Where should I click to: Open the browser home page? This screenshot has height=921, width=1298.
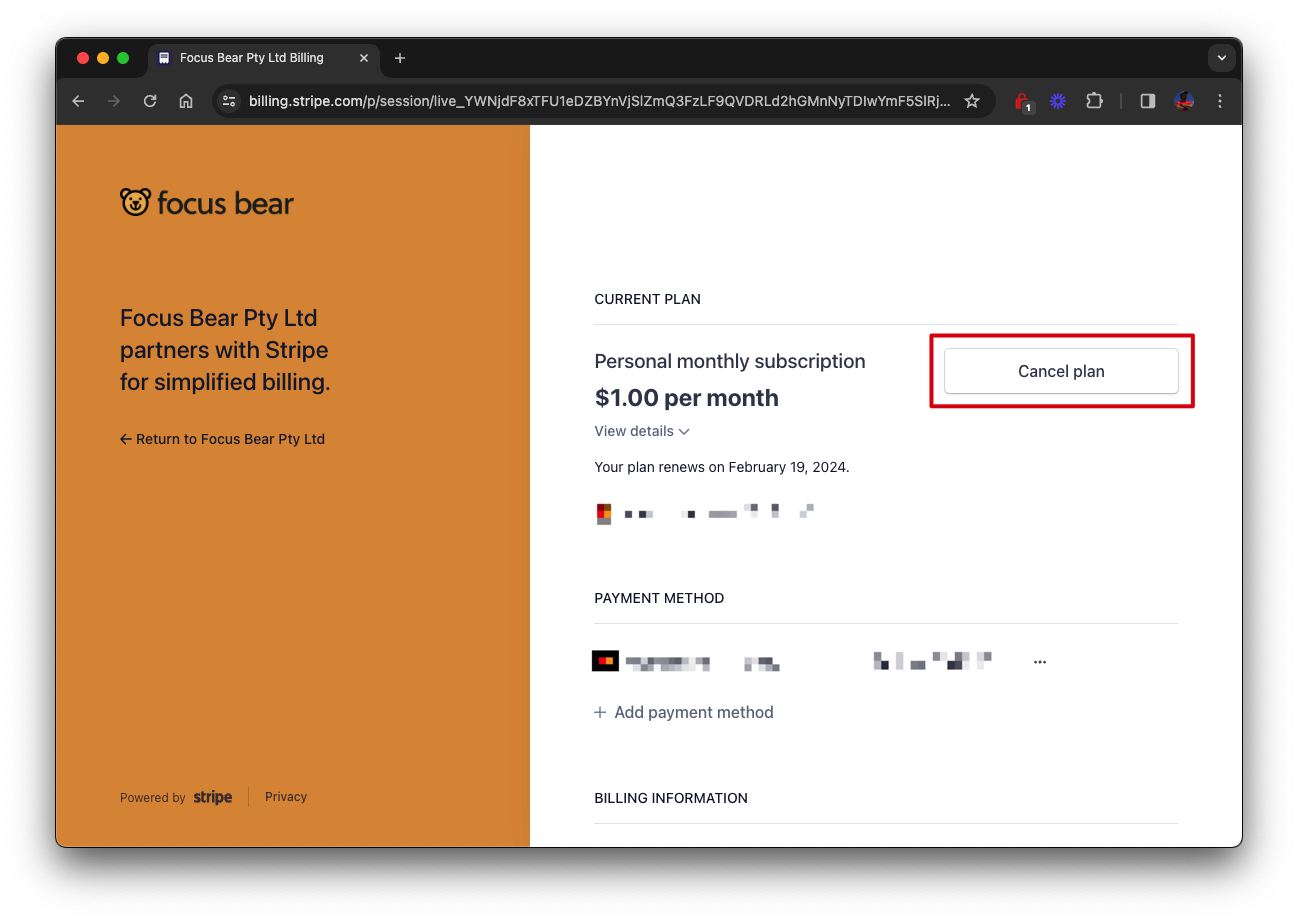coord(186,101)
